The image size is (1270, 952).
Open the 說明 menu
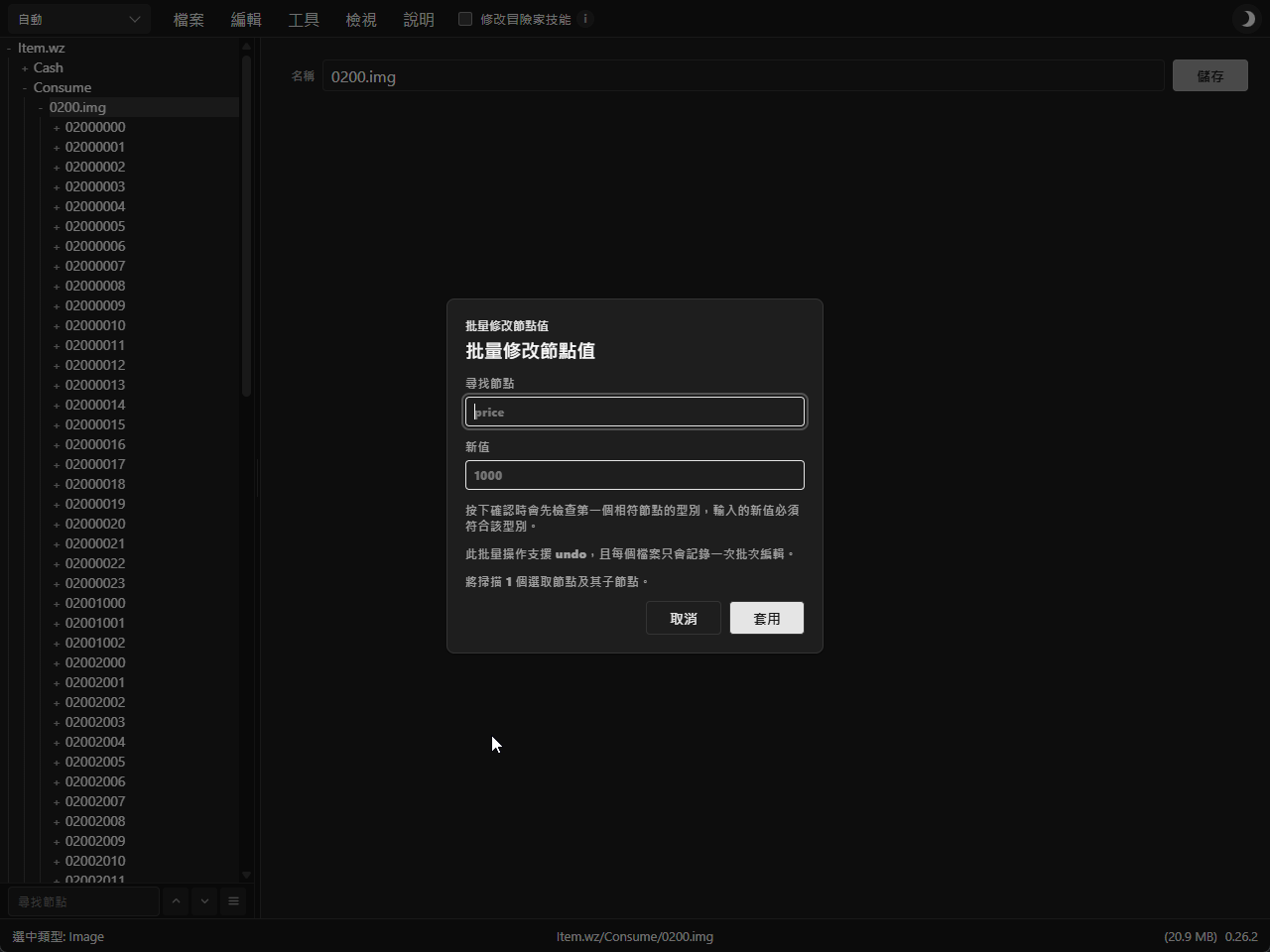click(419, 19)
